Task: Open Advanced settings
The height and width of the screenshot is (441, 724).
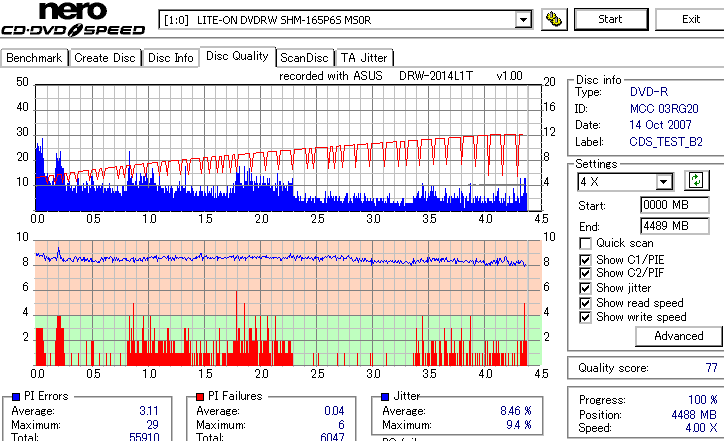Action: 678,336
